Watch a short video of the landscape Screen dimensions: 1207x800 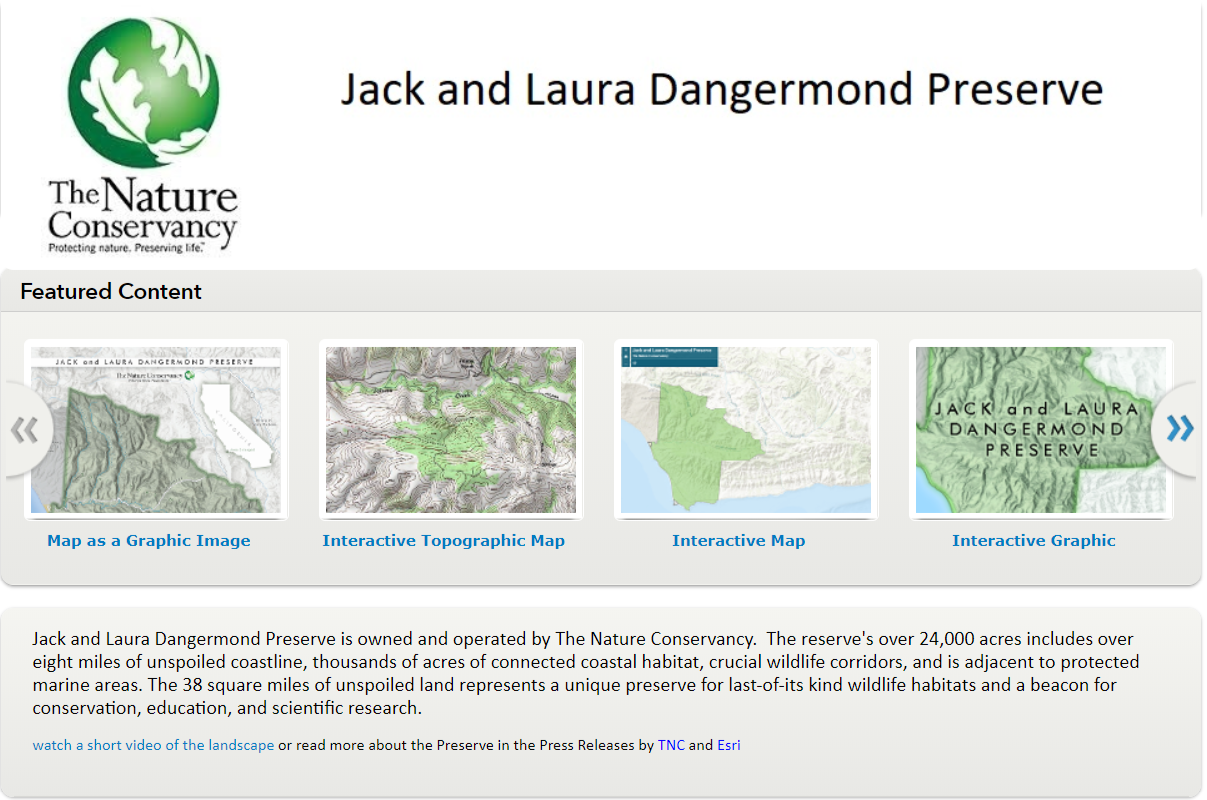pyautogui.click(x=153, y=745)
